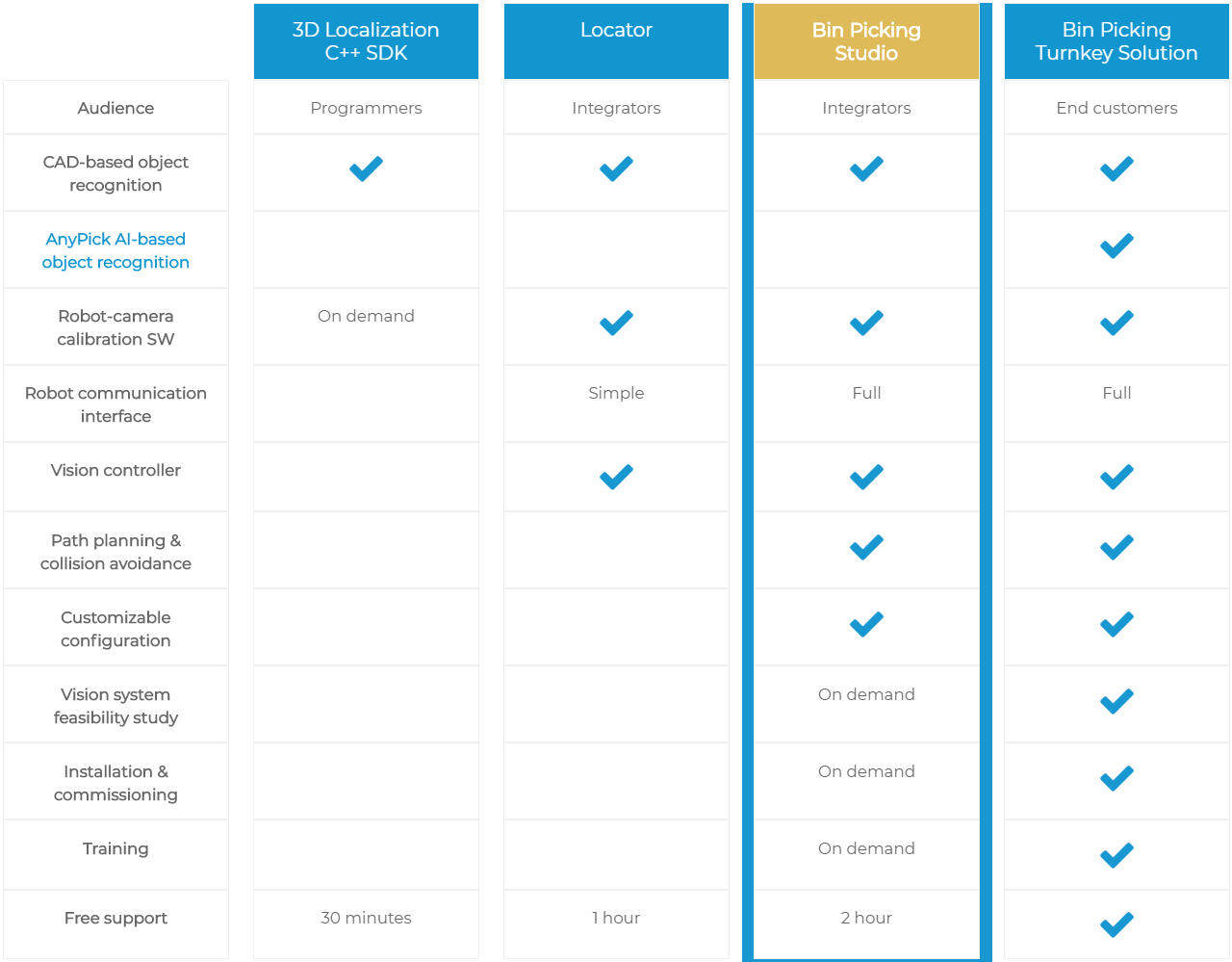Select the 3D Localization C++ SDK header
Screen dimensions: 1232x962
(366, 41)
